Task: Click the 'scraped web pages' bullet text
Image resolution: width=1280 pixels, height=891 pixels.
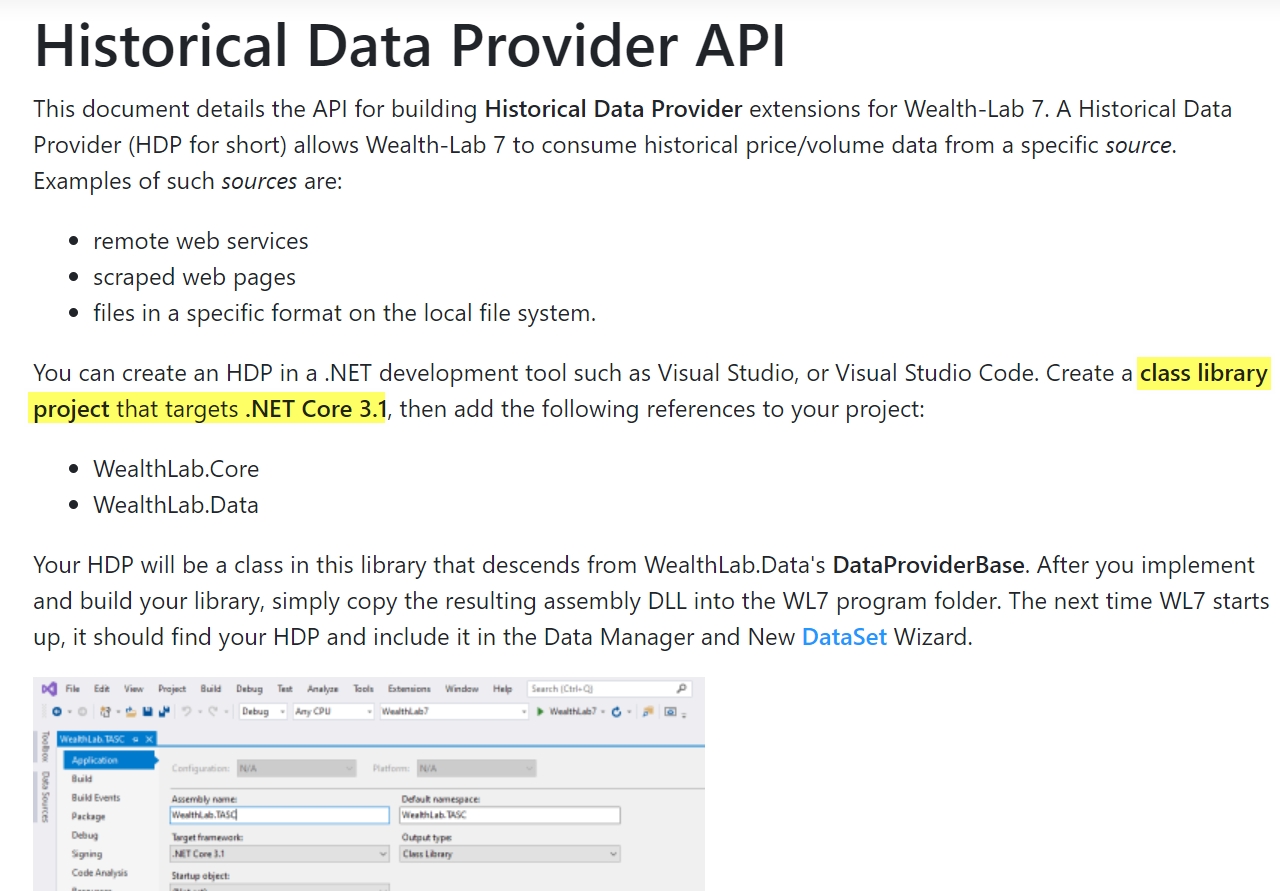Action: point(195,277)
